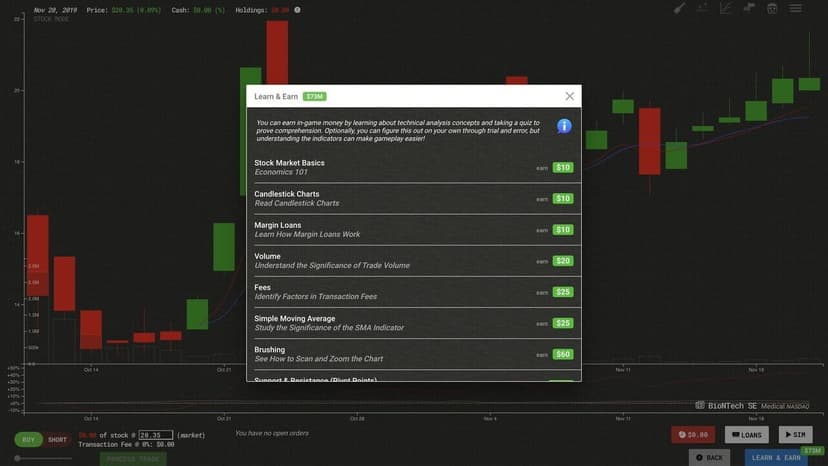828x466 pixels.
Task: Click the BioNTech SE company icon
Action: (700, 406)
